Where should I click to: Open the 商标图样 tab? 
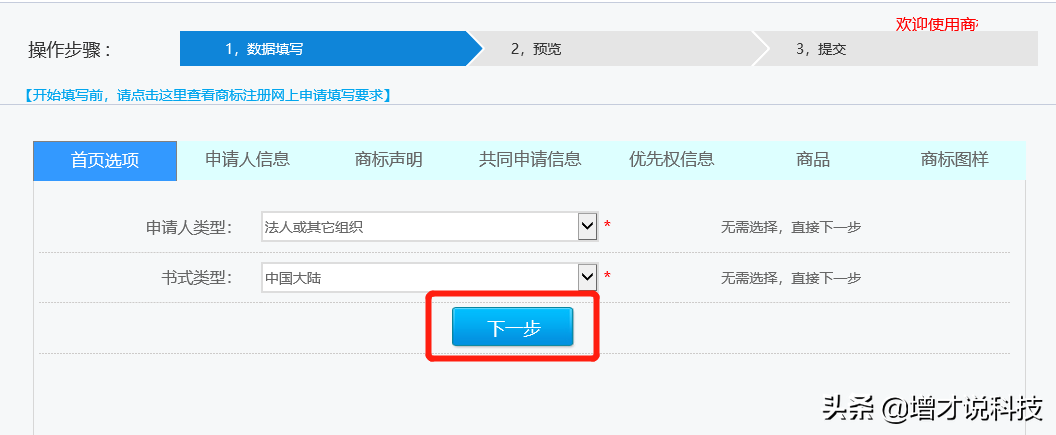pos(954,160)
